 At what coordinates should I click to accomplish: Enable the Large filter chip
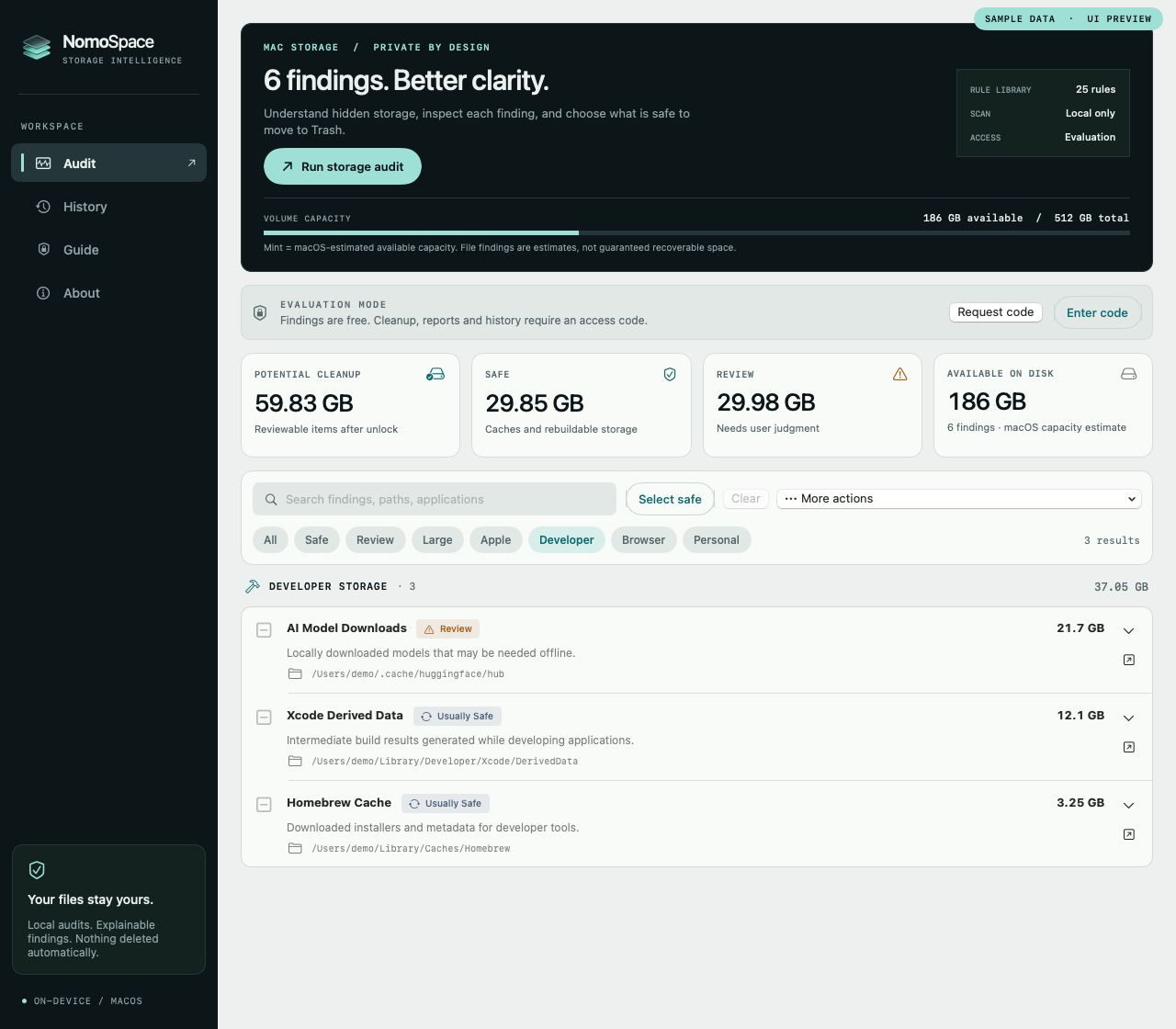pyautogui.click(x=437, y=540)
